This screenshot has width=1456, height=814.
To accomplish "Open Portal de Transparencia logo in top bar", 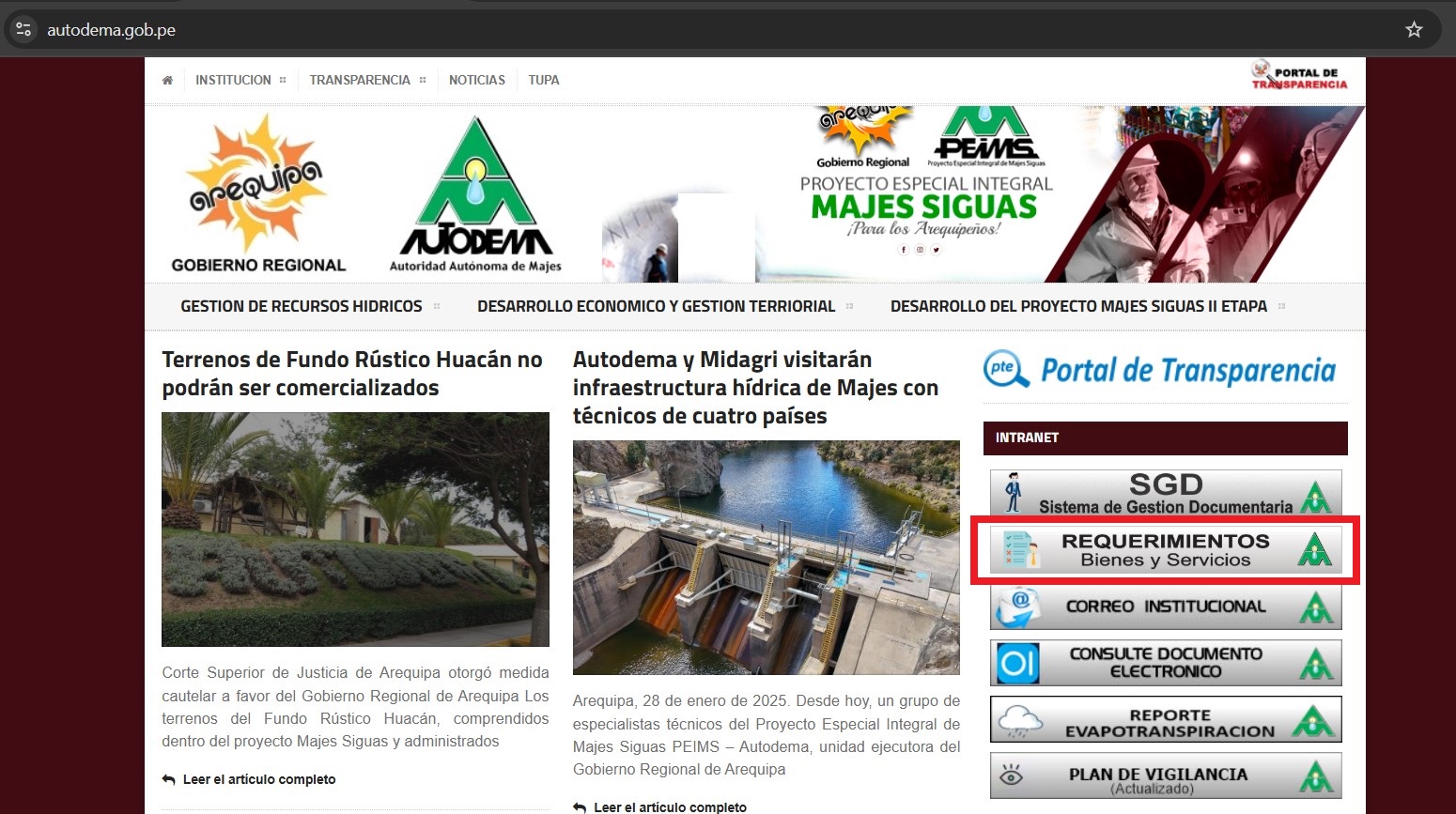I will [x=1299, y=76].
